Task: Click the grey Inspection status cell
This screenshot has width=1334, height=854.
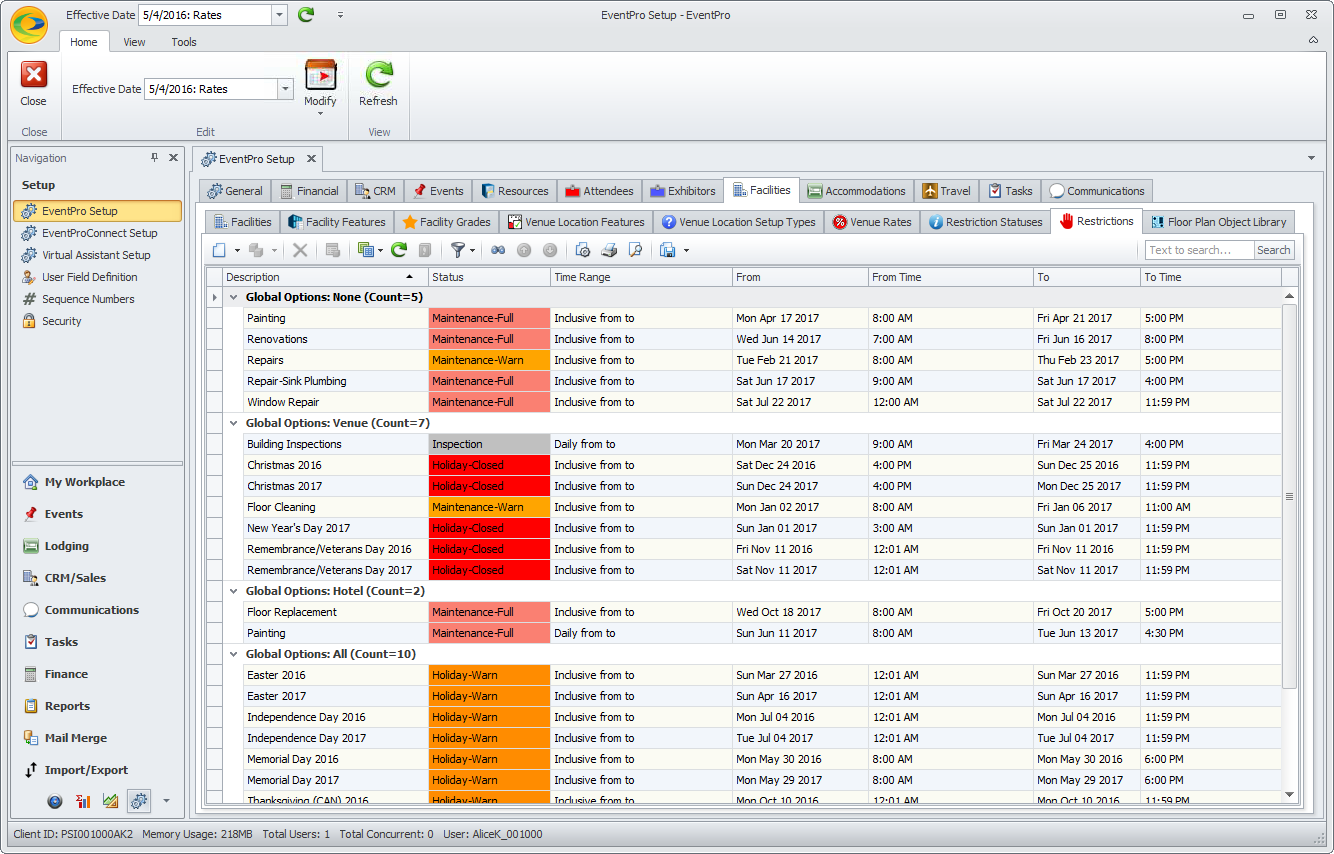Action: [x=489, y=444]
